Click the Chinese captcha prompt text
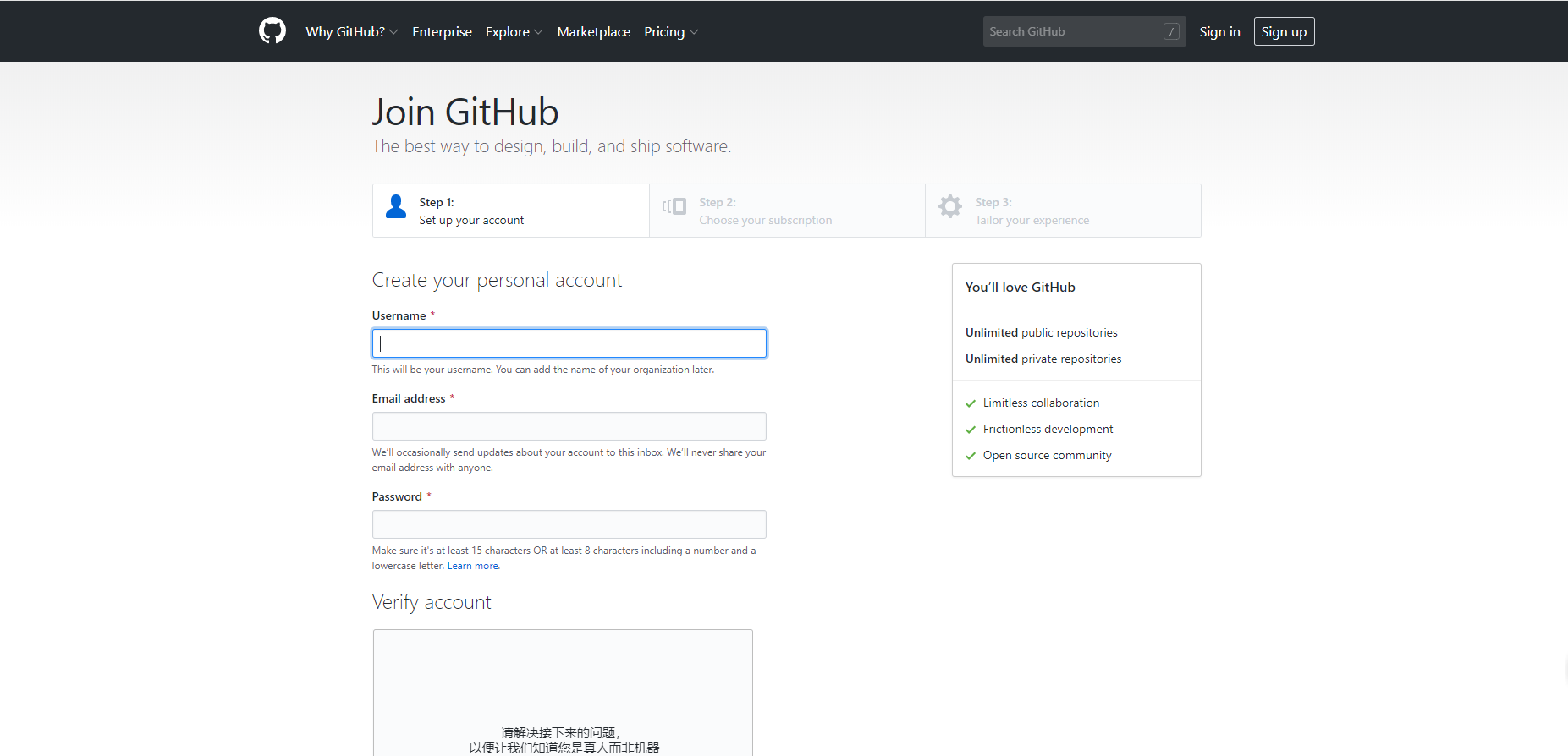The height and width of the screenshot is (756, 1568). pyautogui.click(x=564, y=740)
